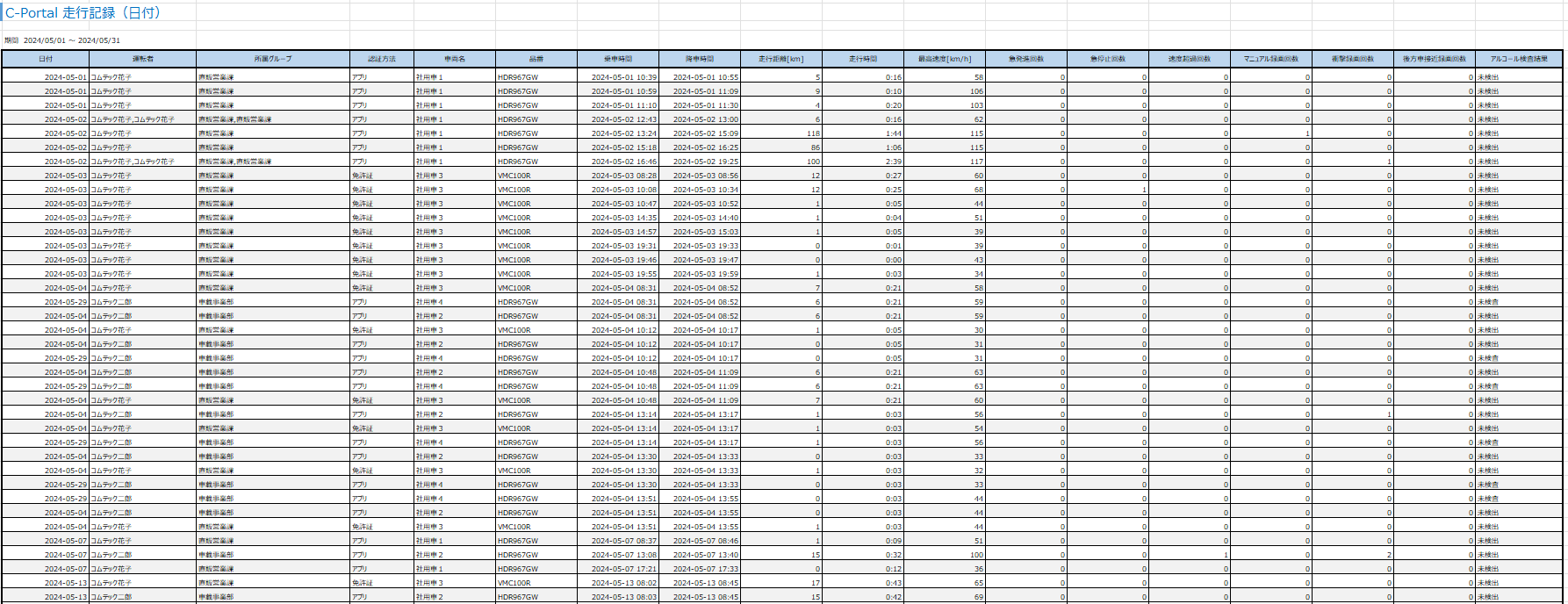Select the 運転者 column header
Viewport: 1568px width, 604px height.
tap(143, 59)
